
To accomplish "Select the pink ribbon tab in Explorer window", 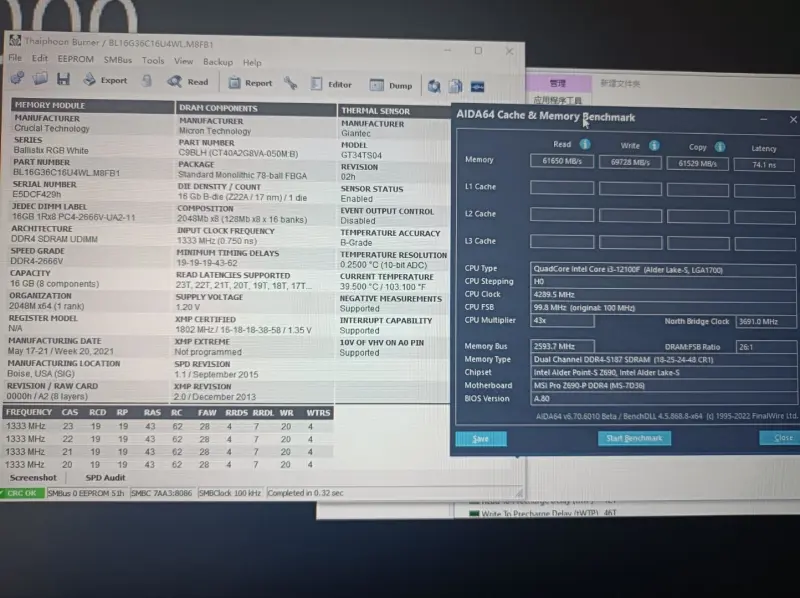I will coord(558,83).
